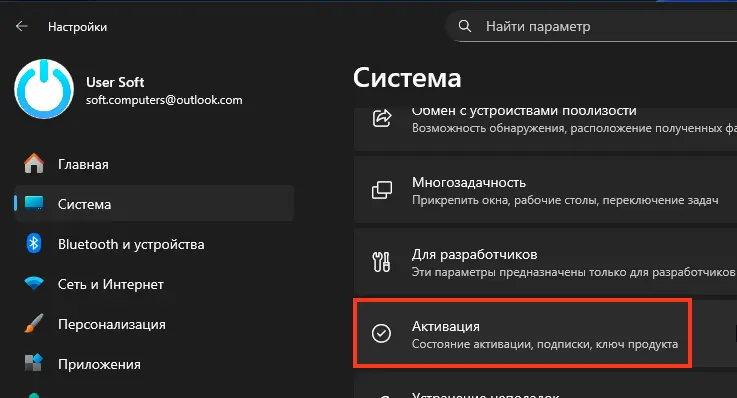The width and height of the screenshot is (737, 398).
Task: Click the Состояние активации, подписки description text
Action: click(545, 344)
